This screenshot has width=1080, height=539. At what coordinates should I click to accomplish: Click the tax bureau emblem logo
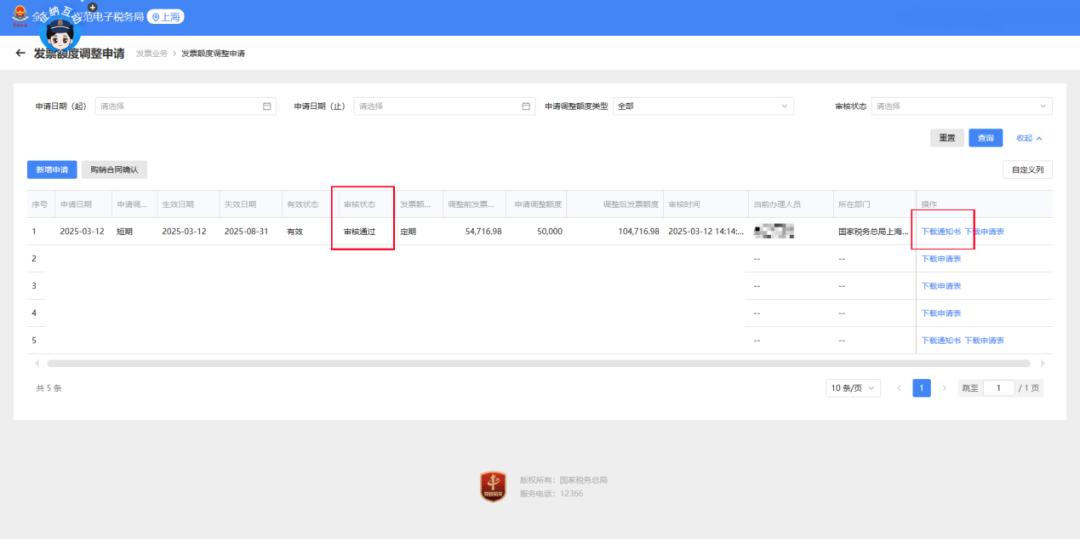pyautogui.click(x=20, y=16)
